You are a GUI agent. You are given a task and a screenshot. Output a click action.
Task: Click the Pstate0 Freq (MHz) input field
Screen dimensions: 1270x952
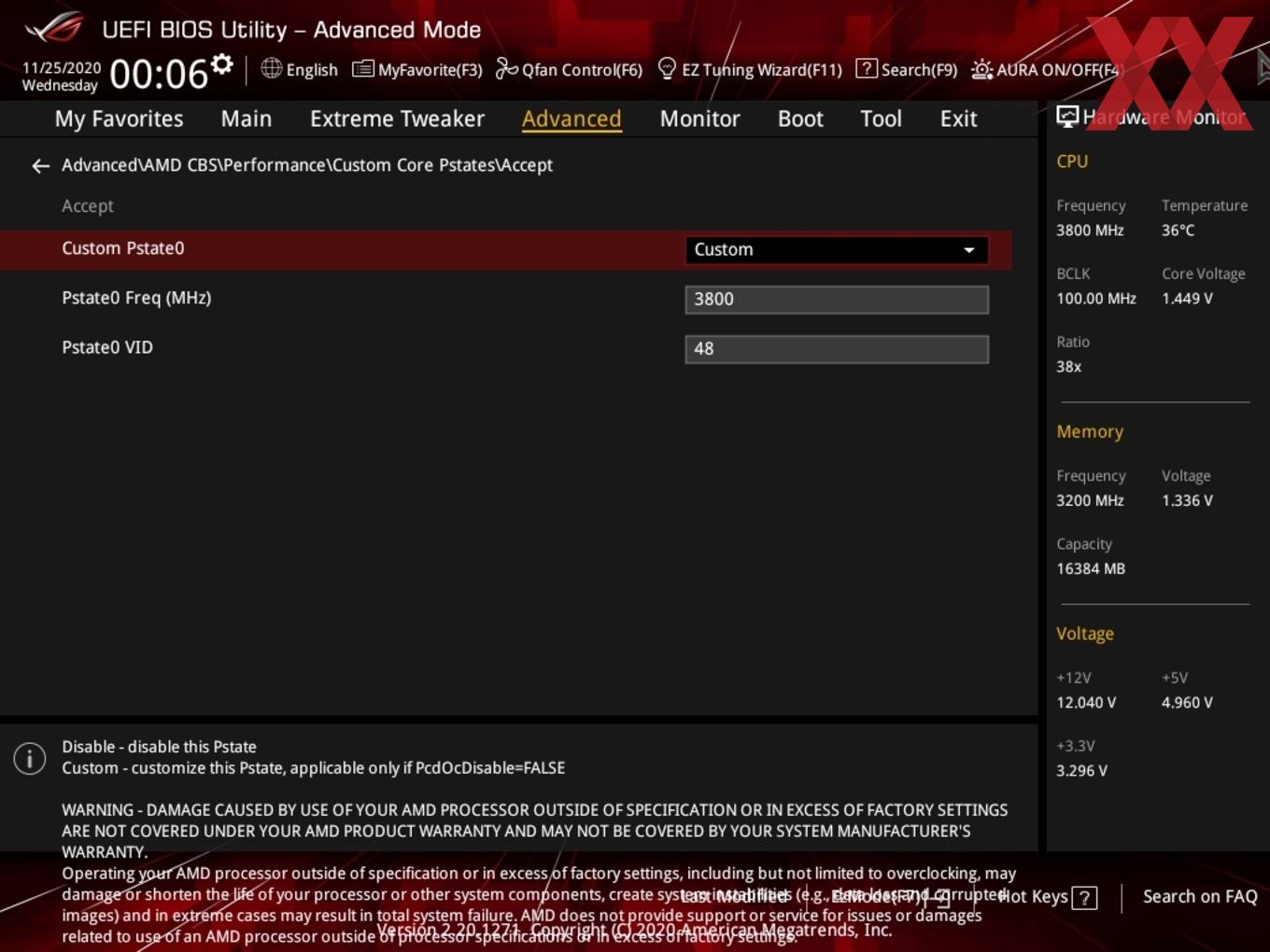click(x=836, y=300)
